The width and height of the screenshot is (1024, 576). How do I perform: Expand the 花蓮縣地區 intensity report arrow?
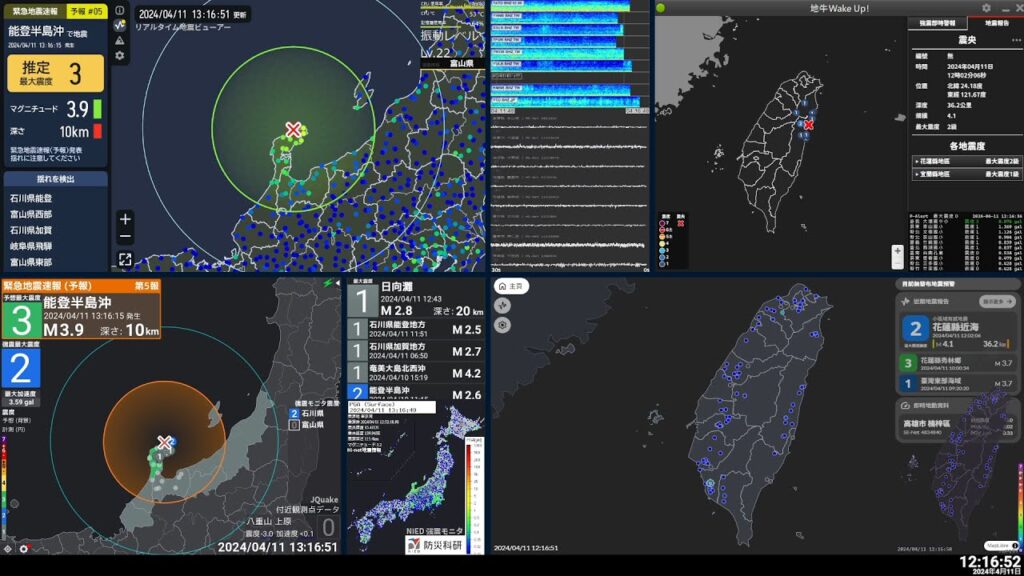(917, 160)
